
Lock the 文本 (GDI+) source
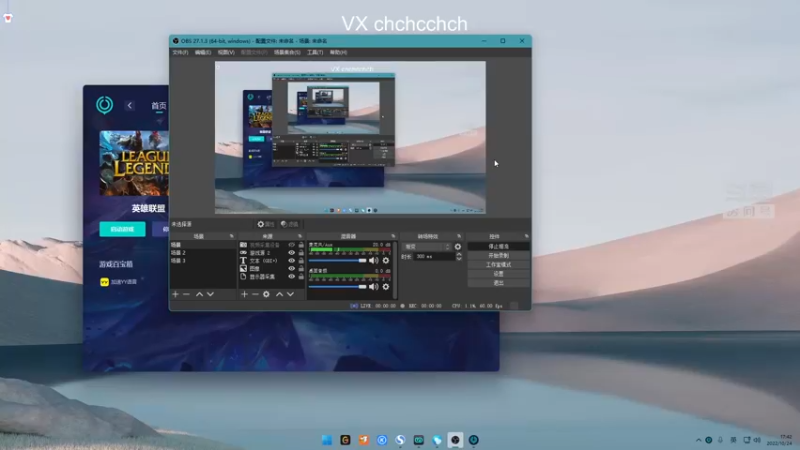(x=301, y=261)
